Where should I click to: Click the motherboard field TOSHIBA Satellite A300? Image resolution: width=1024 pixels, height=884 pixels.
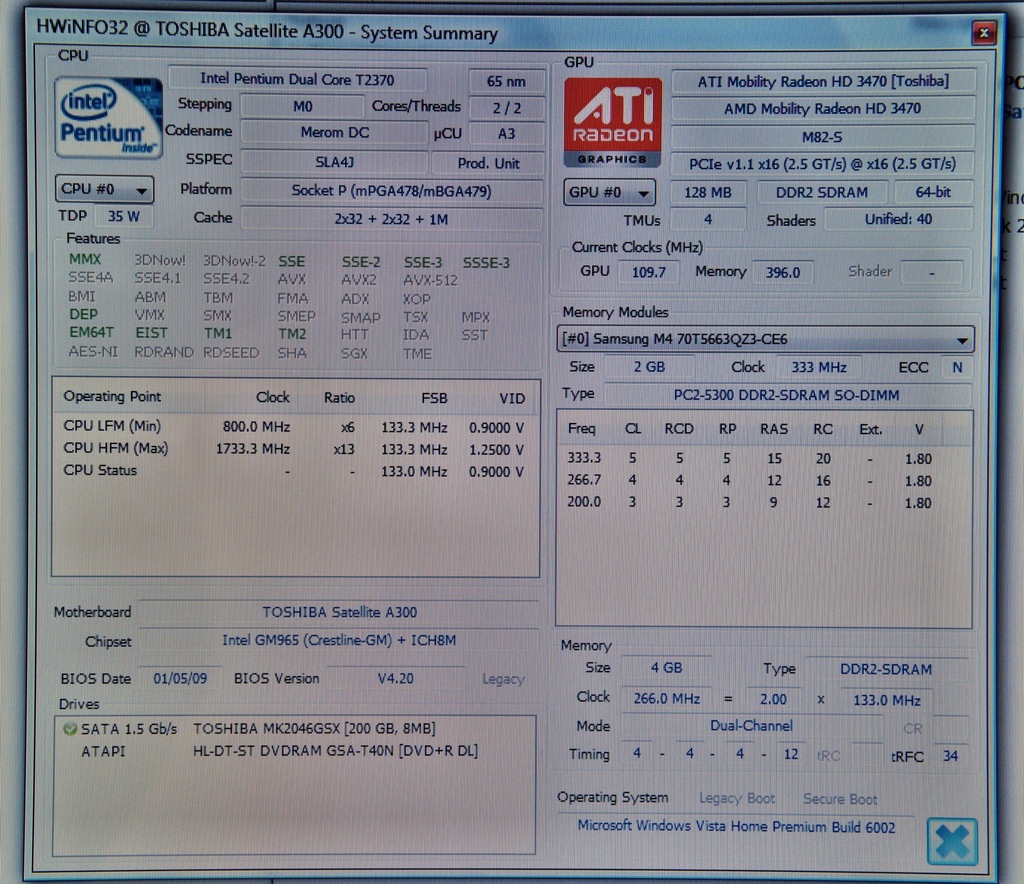(x=339, y=612)
